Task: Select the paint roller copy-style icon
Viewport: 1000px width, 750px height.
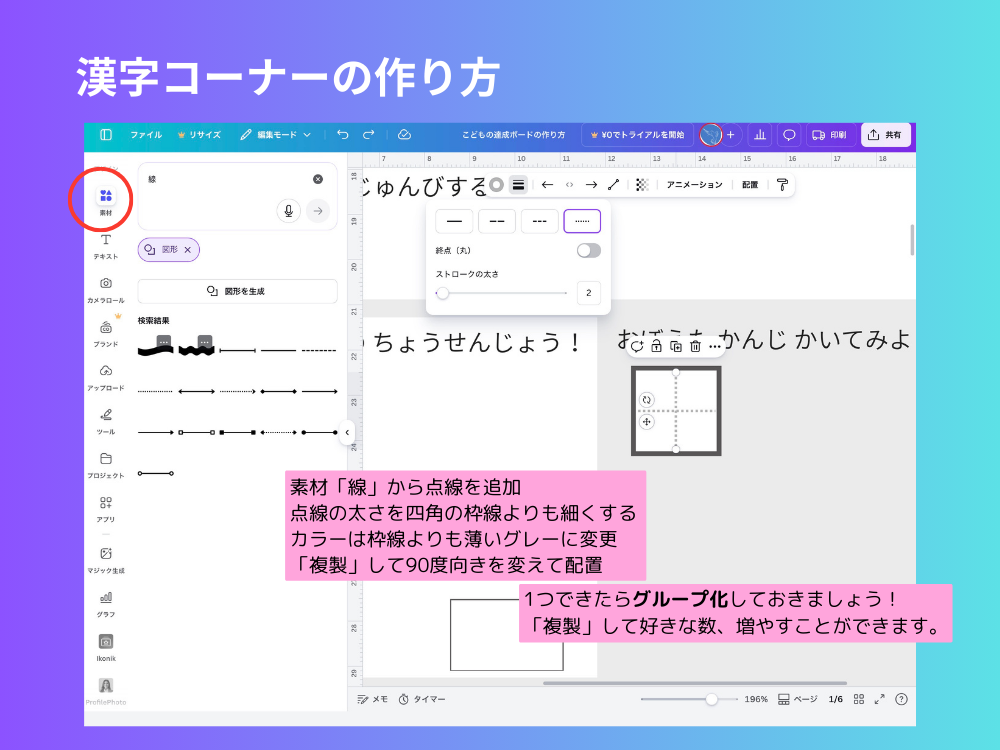Action: pyautogui.click(x=783, y=184)
